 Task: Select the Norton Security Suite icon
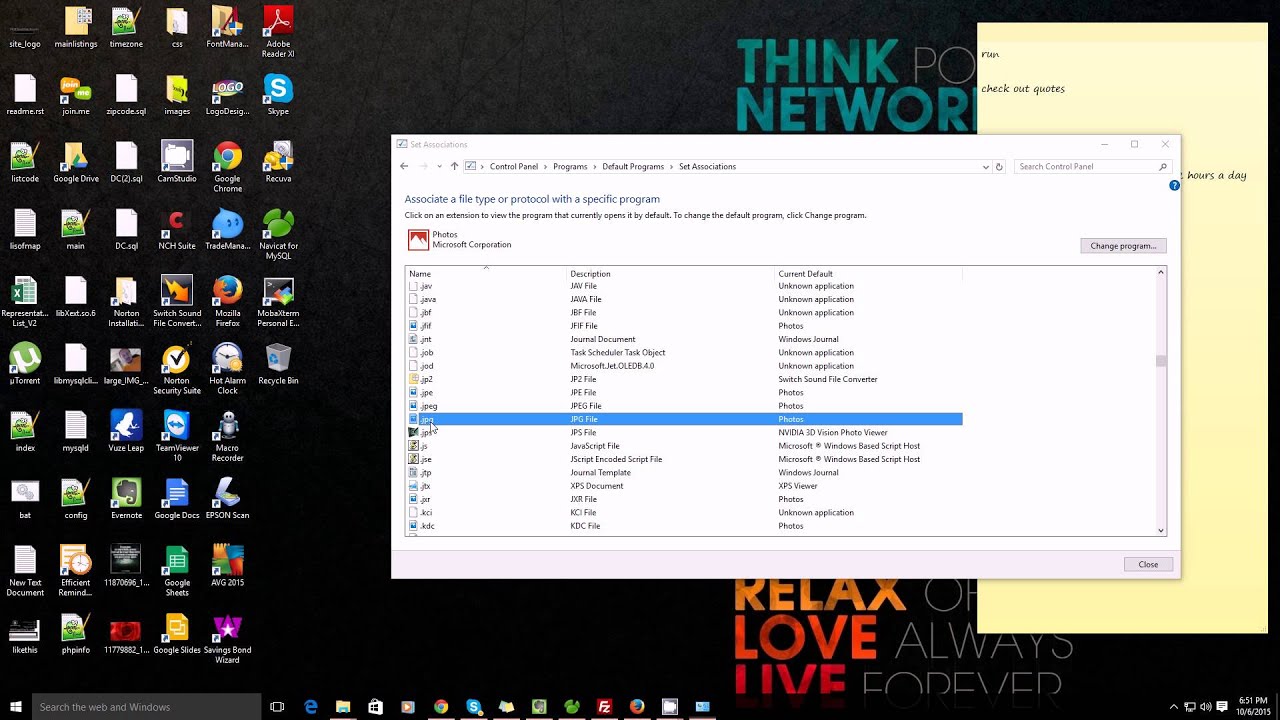(x=177, y=369)
